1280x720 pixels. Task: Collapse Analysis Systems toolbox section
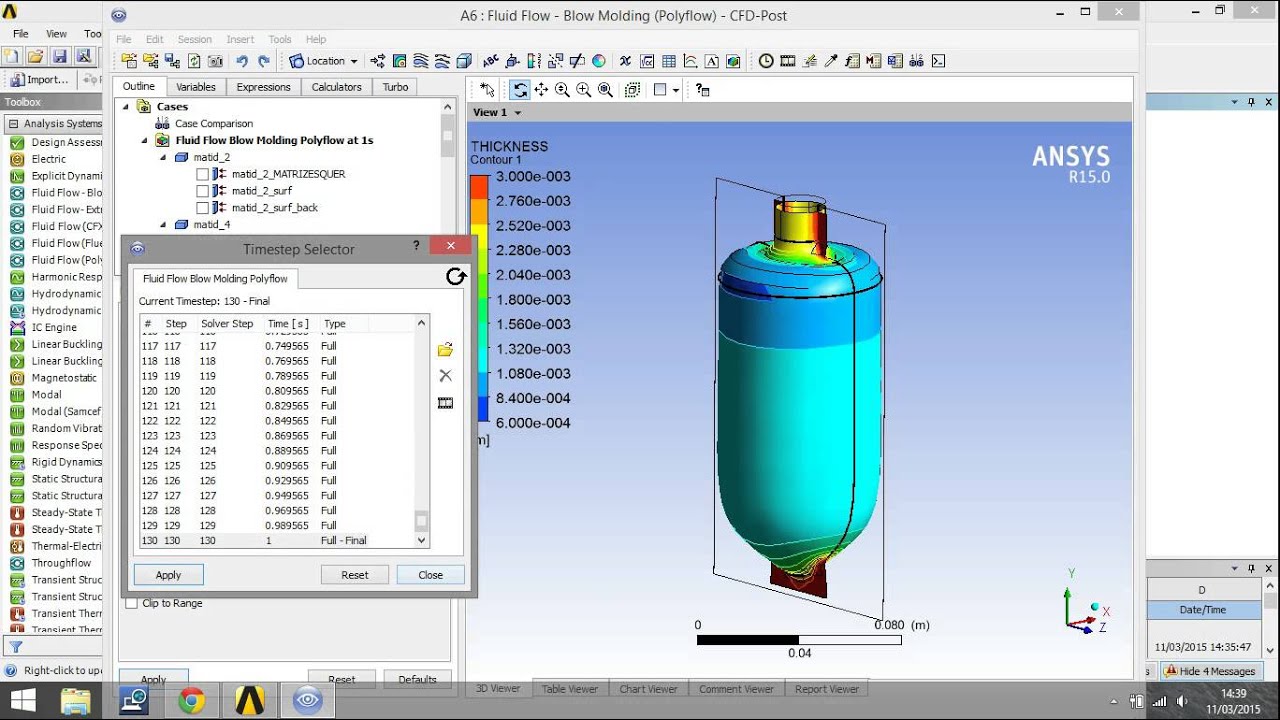tap(13, 124)
